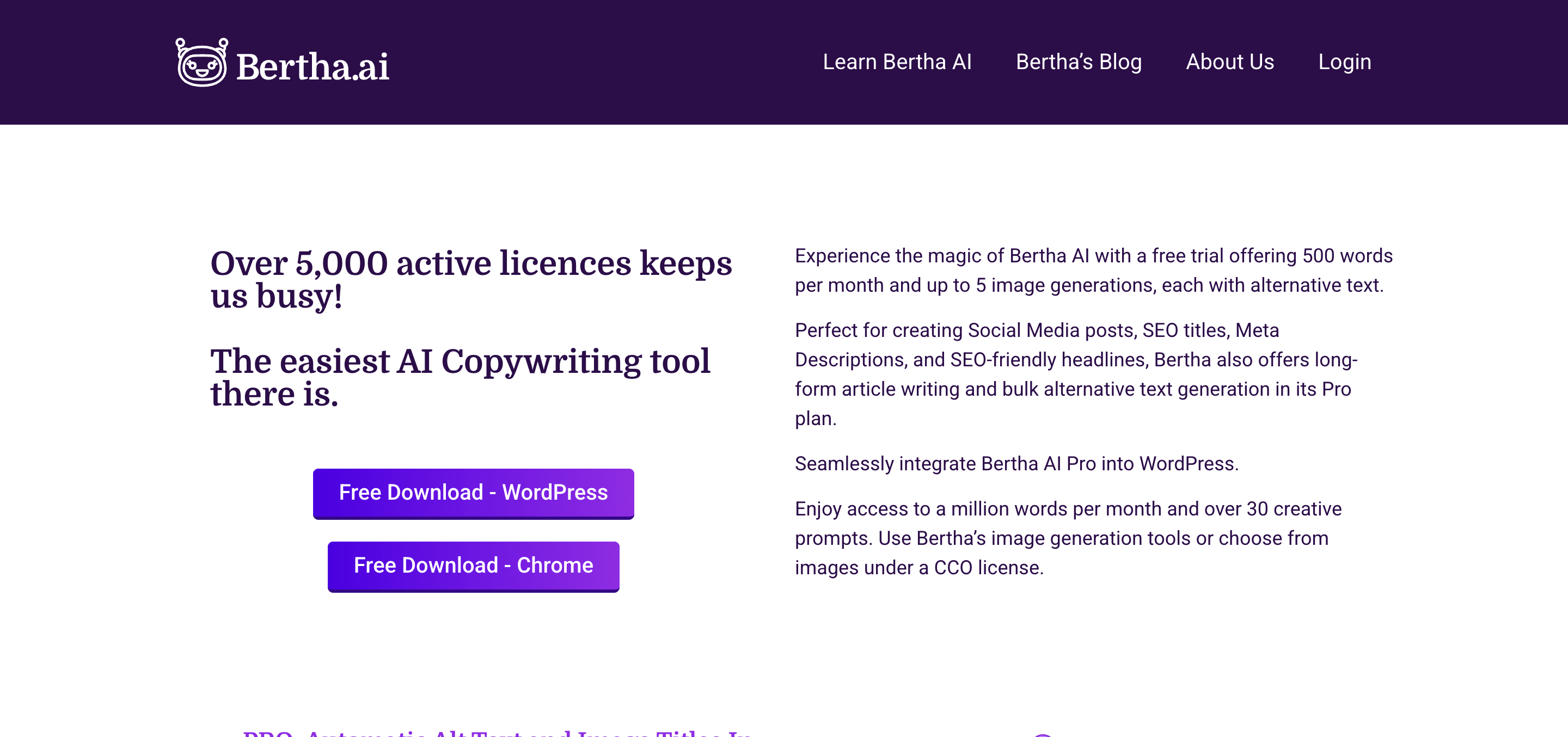Click the Bertha.ai wordmark text in header
Screen dimensions: 1568x737
(x=313, y=66)
